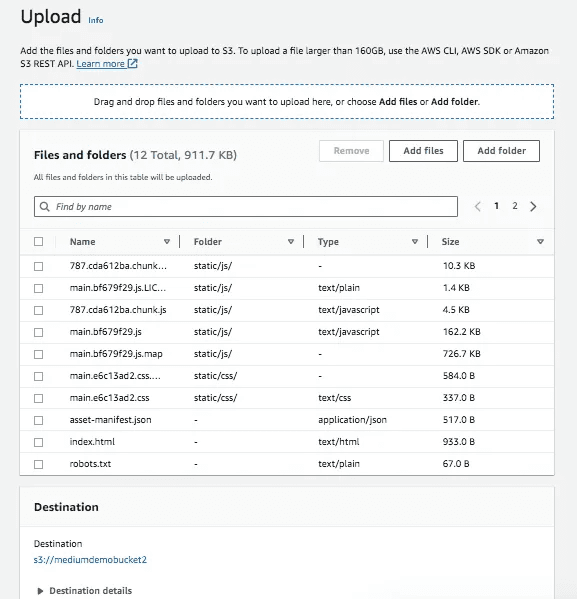Go to previous page arrow

(x=478, y=207)
